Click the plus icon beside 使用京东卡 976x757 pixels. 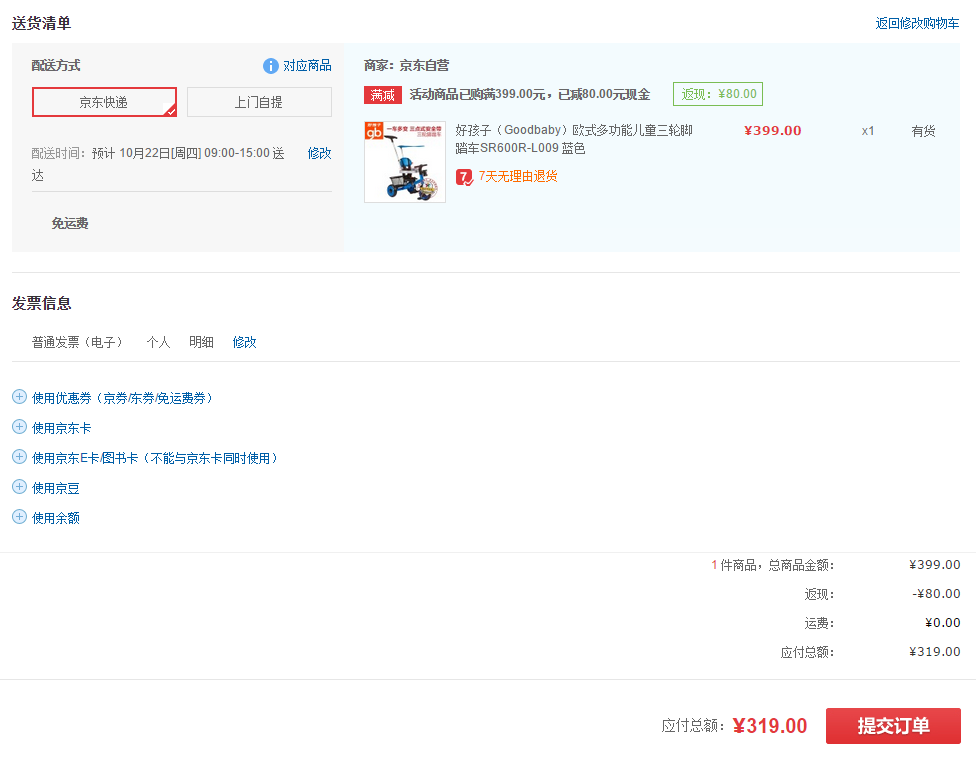pos(19,426)
